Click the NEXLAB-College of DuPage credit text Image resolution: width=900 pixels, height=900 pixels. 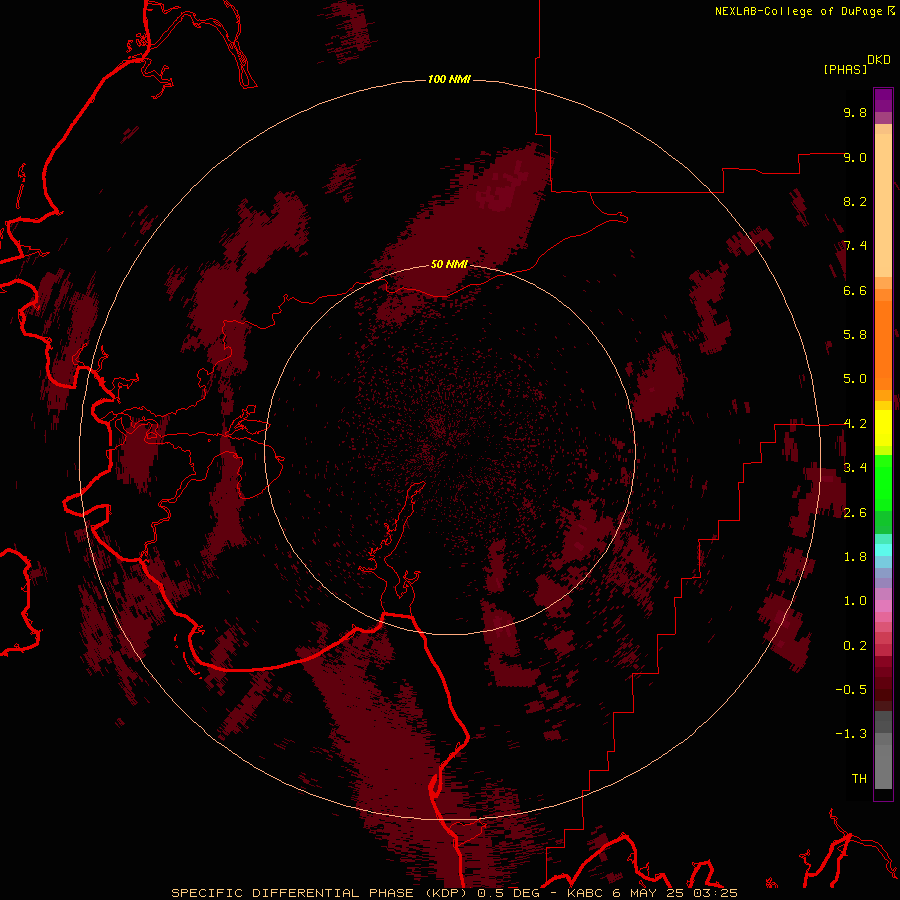click(798, 11)
